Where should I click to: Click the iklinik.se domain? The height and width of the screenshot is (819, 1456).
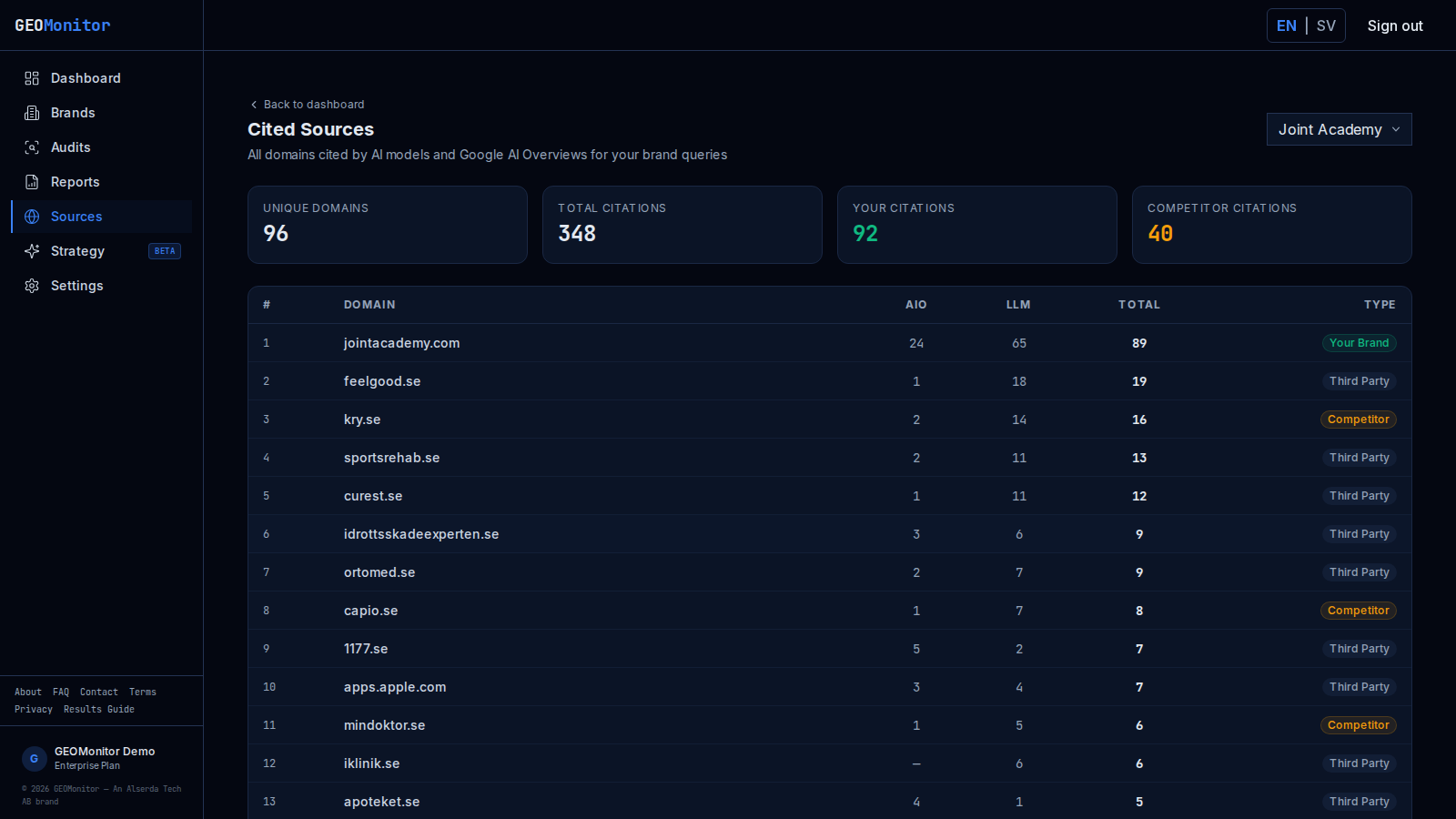[372, 763]
